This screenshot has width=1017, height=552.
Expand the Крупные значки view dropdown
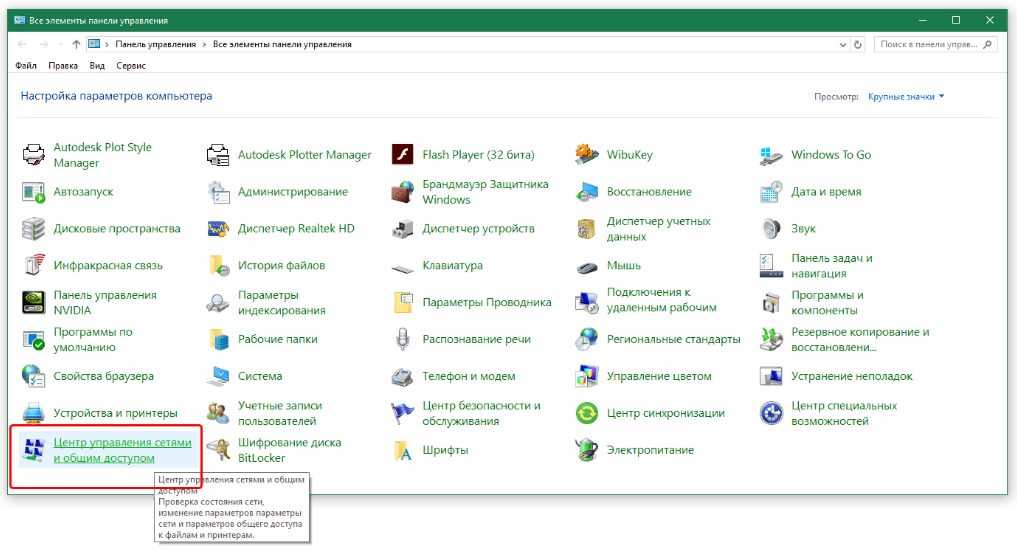906,97
